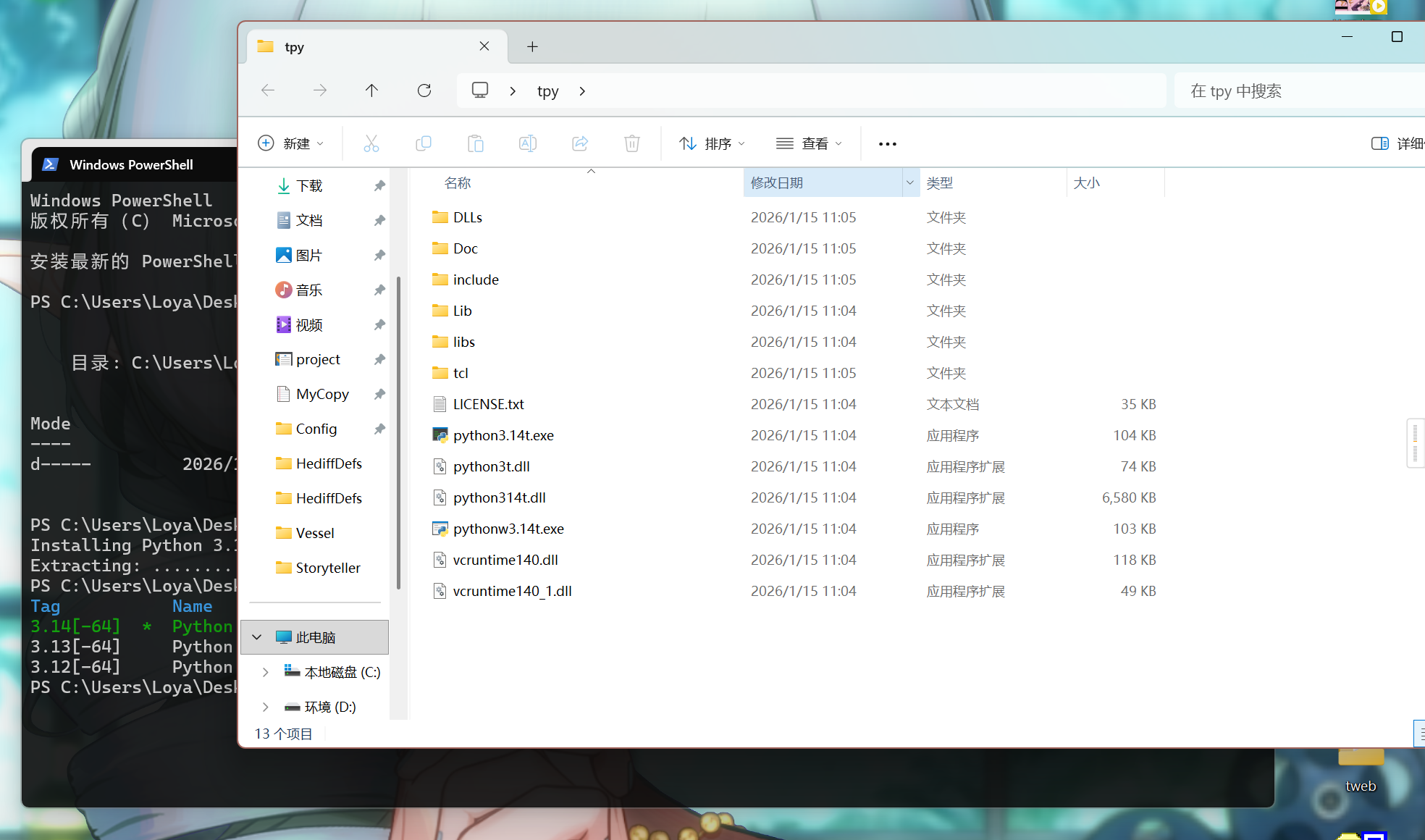Click the Delete (trash) icon
This screenshot has width=1425, height=840.
pos(632,143)
